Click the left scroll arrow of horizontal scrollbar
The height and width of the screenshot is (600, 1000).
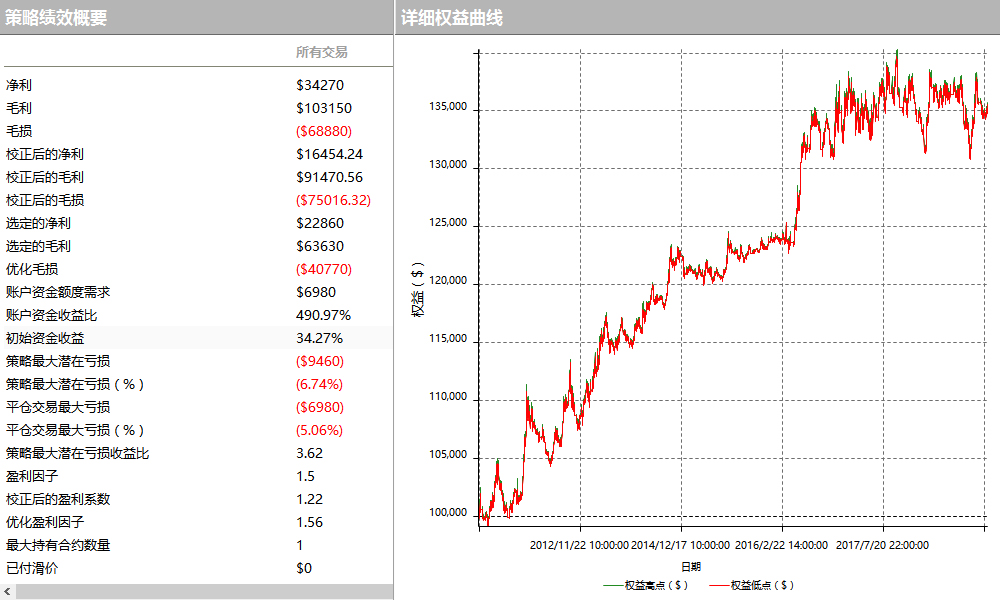pyautogui.click(x=8, y=592)
